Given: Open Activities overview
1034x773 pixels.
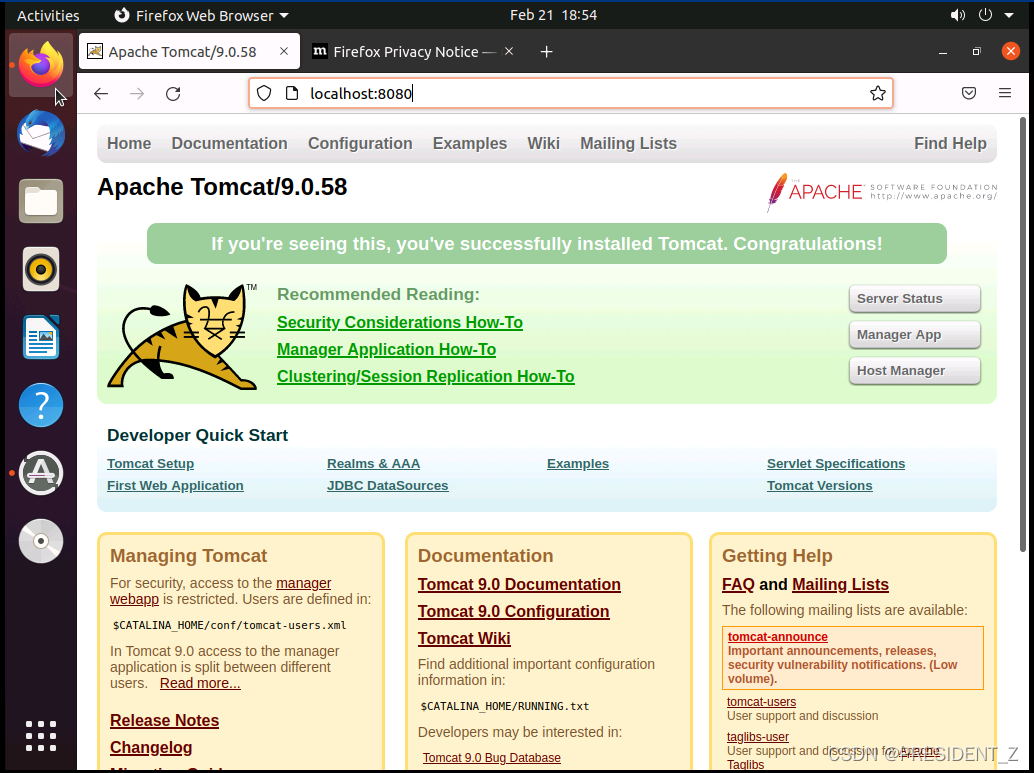Looking at the screenshot, I should (x=48, y=15).
